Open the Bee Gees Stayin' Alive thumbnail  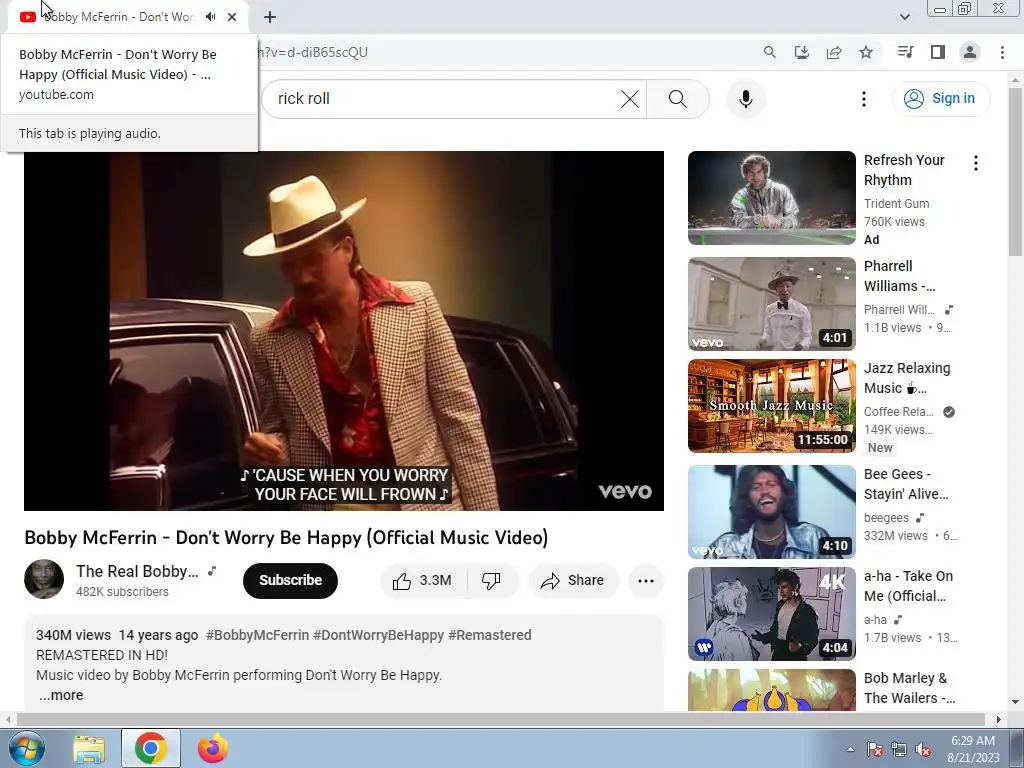pyautogui.click(x=771, y=511)
